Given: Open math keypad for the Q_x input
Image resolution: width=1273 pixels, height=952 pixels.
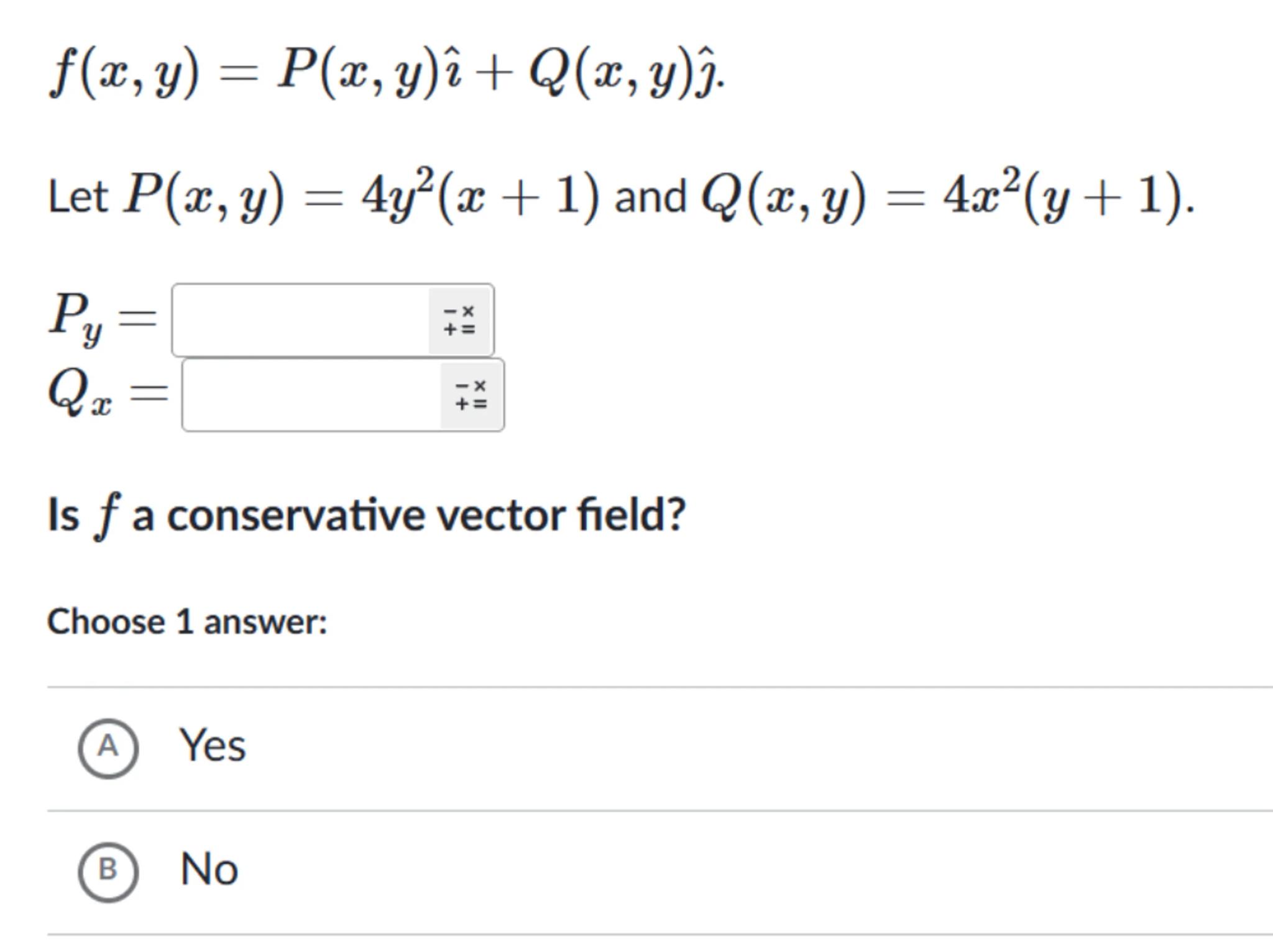Looking at the screenshot, I should click(471, 396).
